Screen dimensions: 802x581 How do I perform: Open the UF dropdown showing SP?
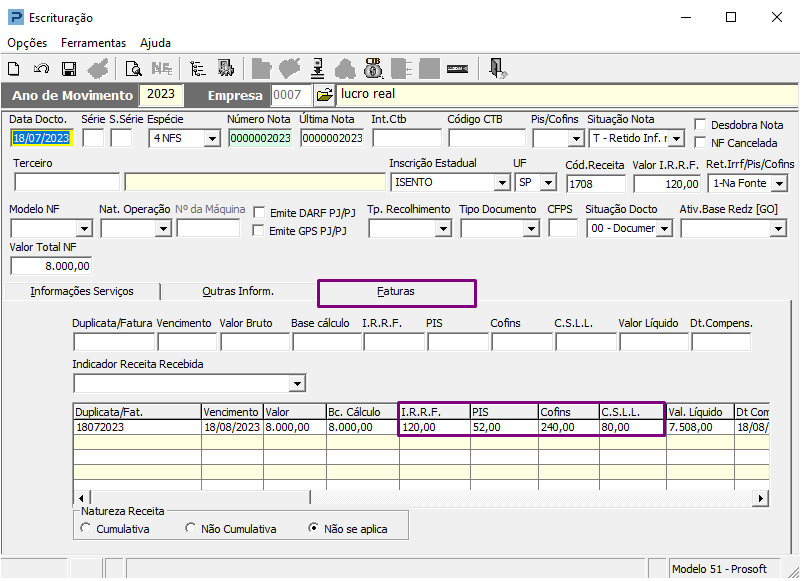tap(548, 183)
